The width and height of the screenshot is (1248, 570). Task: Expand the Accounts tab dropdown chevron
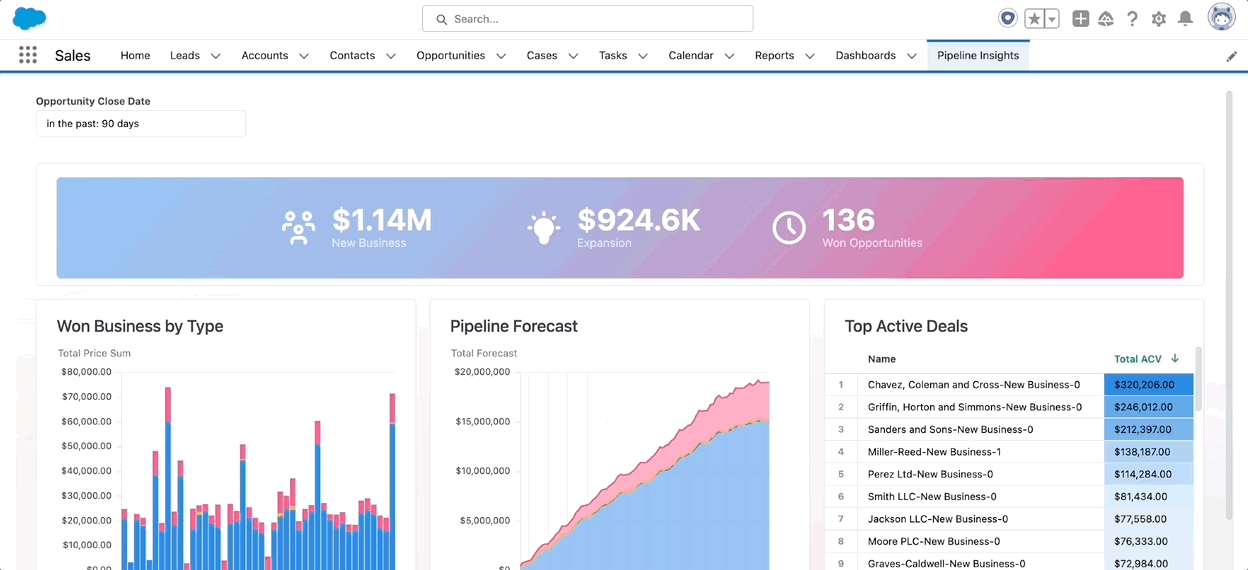[304, 56]
